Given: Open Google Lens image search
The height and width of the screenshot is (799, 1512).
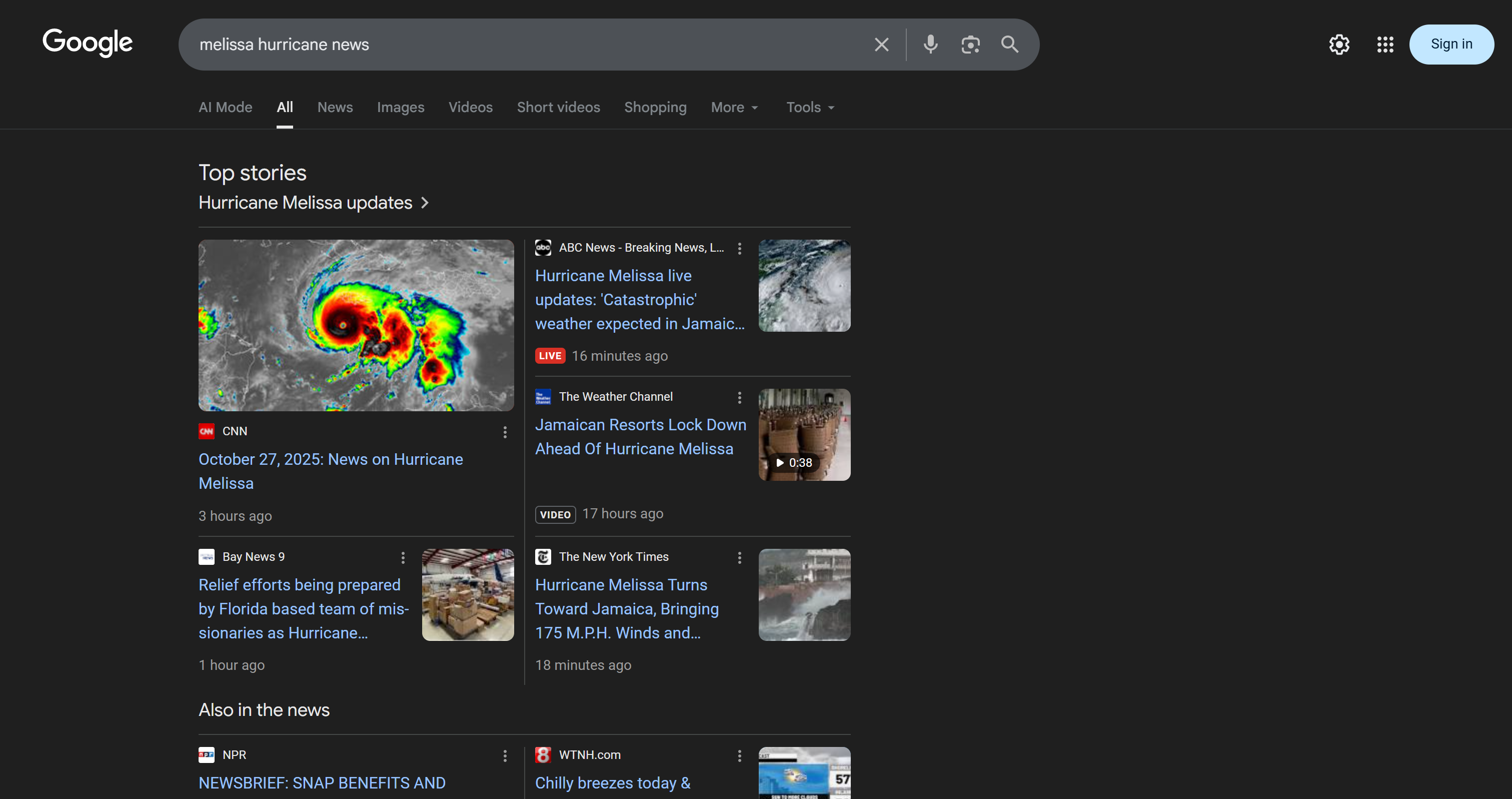Looking at the screenshot, I should [x=970, y=44].
